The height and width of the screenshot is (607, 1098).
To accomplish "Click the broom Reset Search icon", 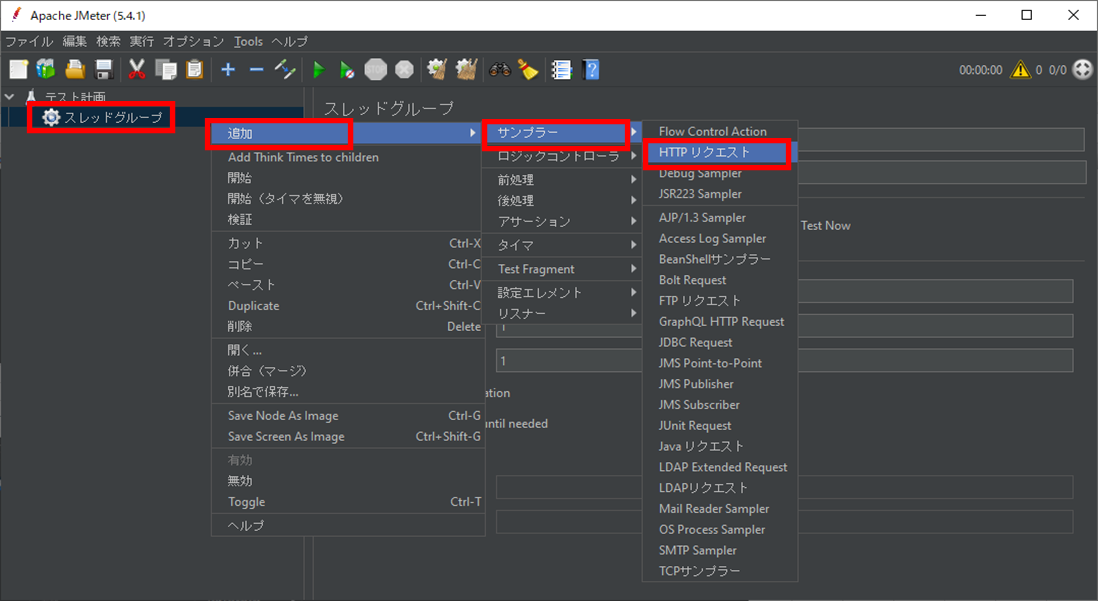I will coord(528,69).
